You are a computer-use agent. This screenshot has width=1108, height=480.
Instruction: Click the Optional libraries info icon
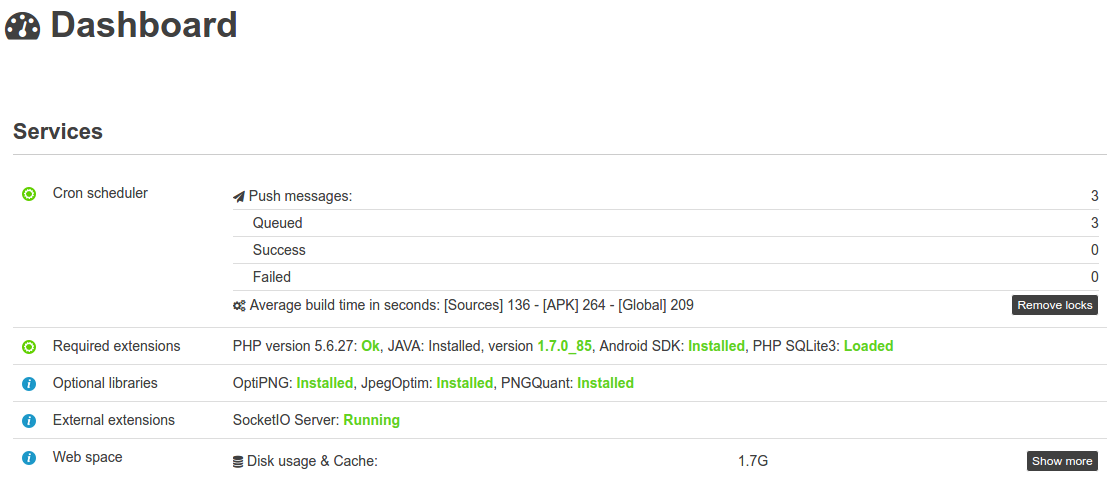(29, 384)
